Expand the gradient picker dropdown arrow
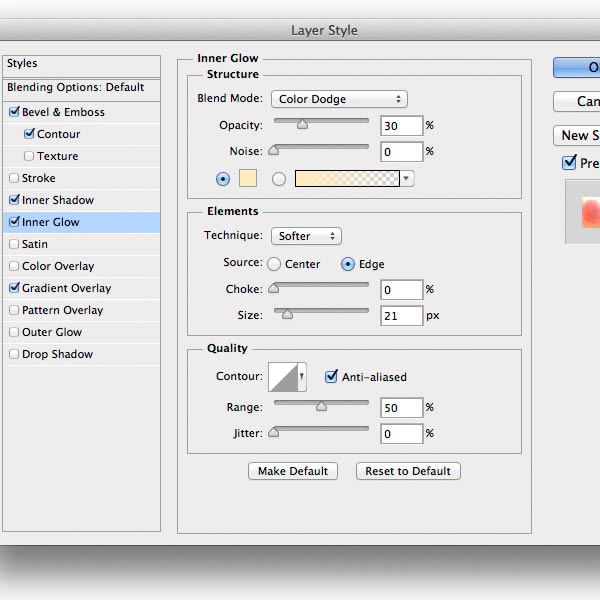This screenshot has height=600, width=600. pyautogui.click(x=406, y=179)
